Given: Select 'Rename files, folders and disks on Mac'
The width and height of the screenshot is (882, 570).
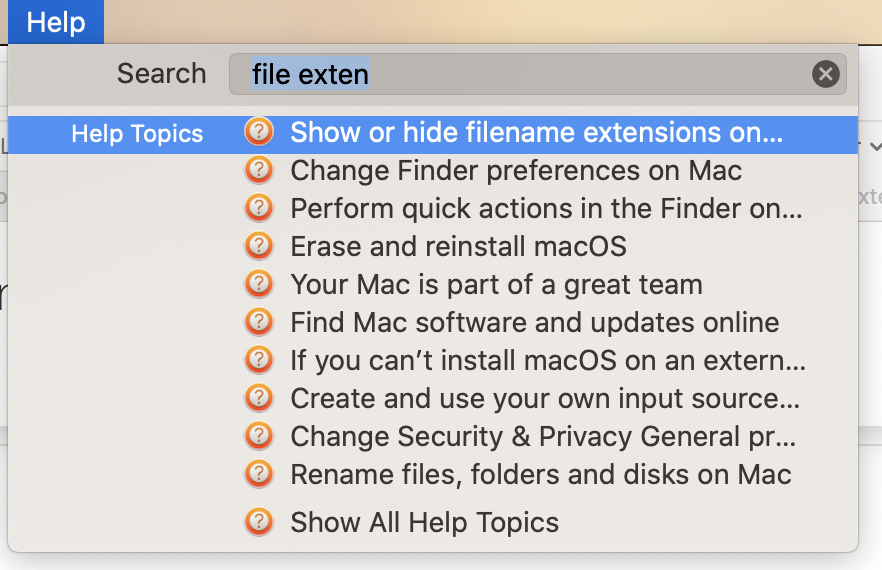Looking at the screenshot, I should point(540,474).
